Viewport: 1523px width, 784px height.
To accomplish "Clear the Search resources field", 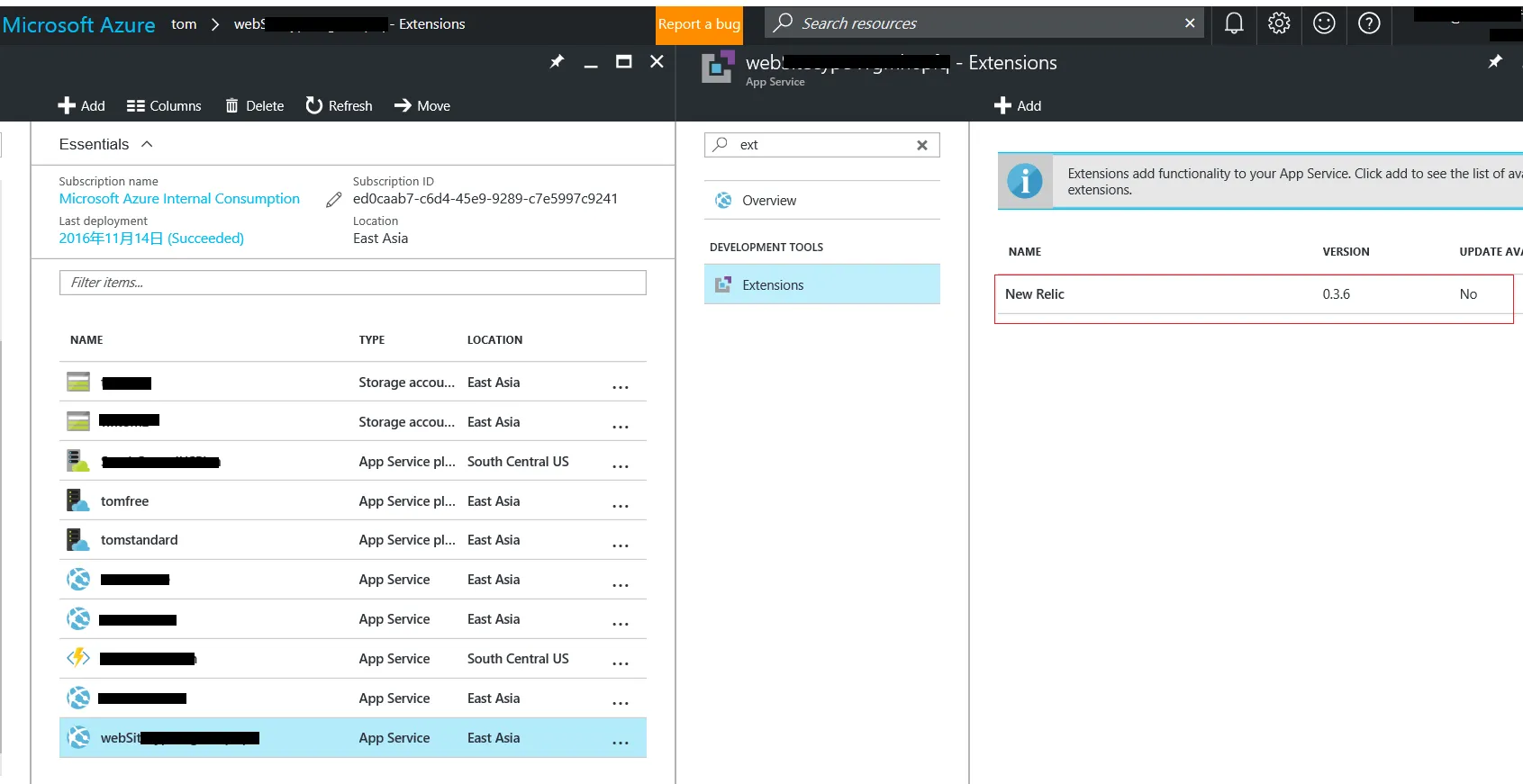I will 1190,23.
